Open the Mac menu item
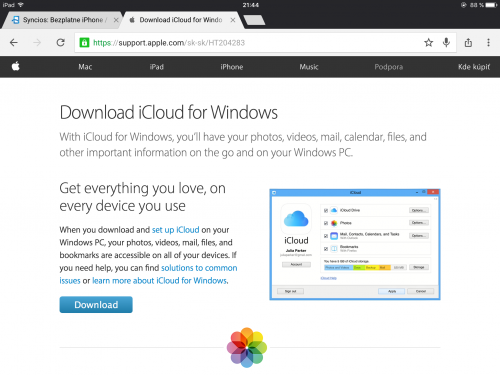The width and height of the screenshot is (500, 375). 85,67
